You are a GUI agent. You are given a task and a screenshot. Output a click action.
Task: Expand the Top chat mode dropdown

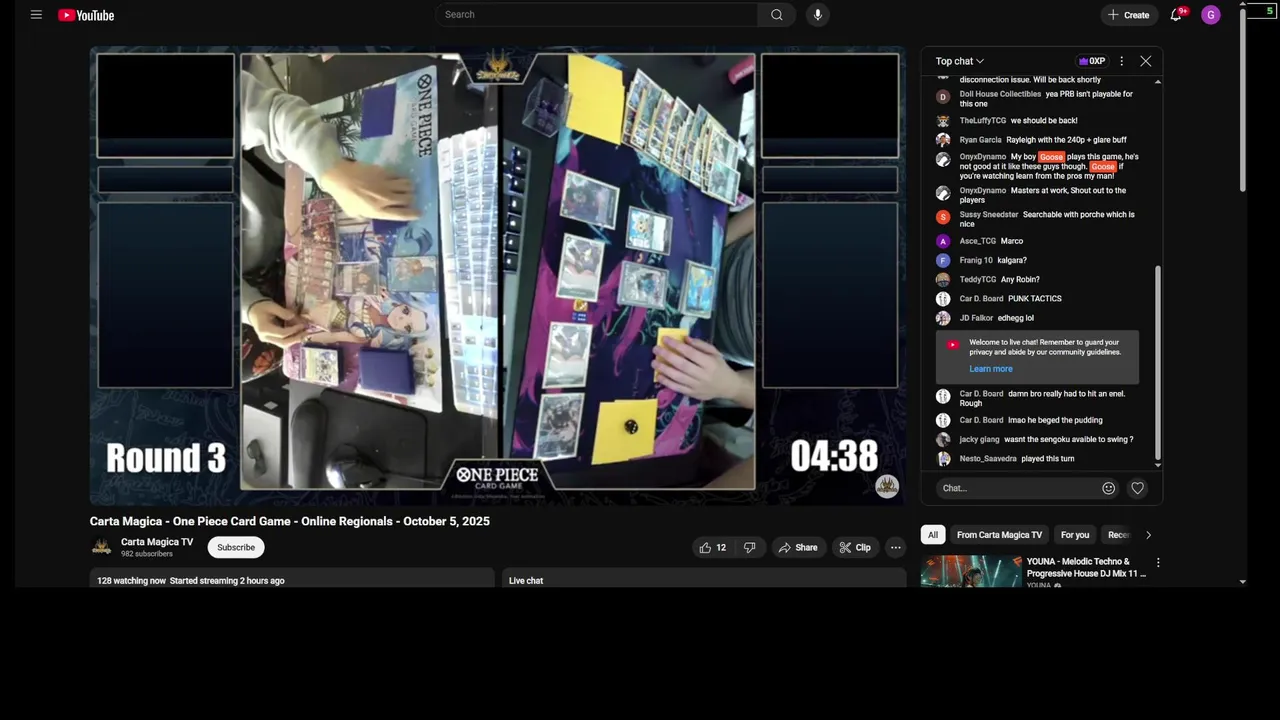pos(960,61)
